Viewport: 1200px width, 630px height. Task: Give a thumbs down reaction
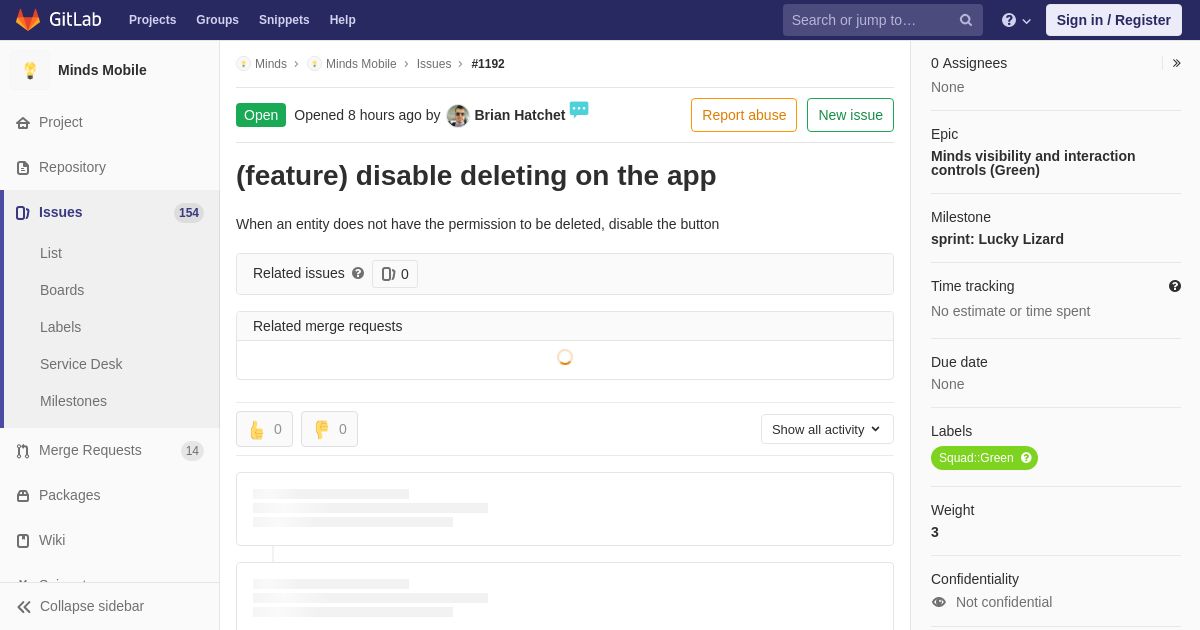(329, 429)
